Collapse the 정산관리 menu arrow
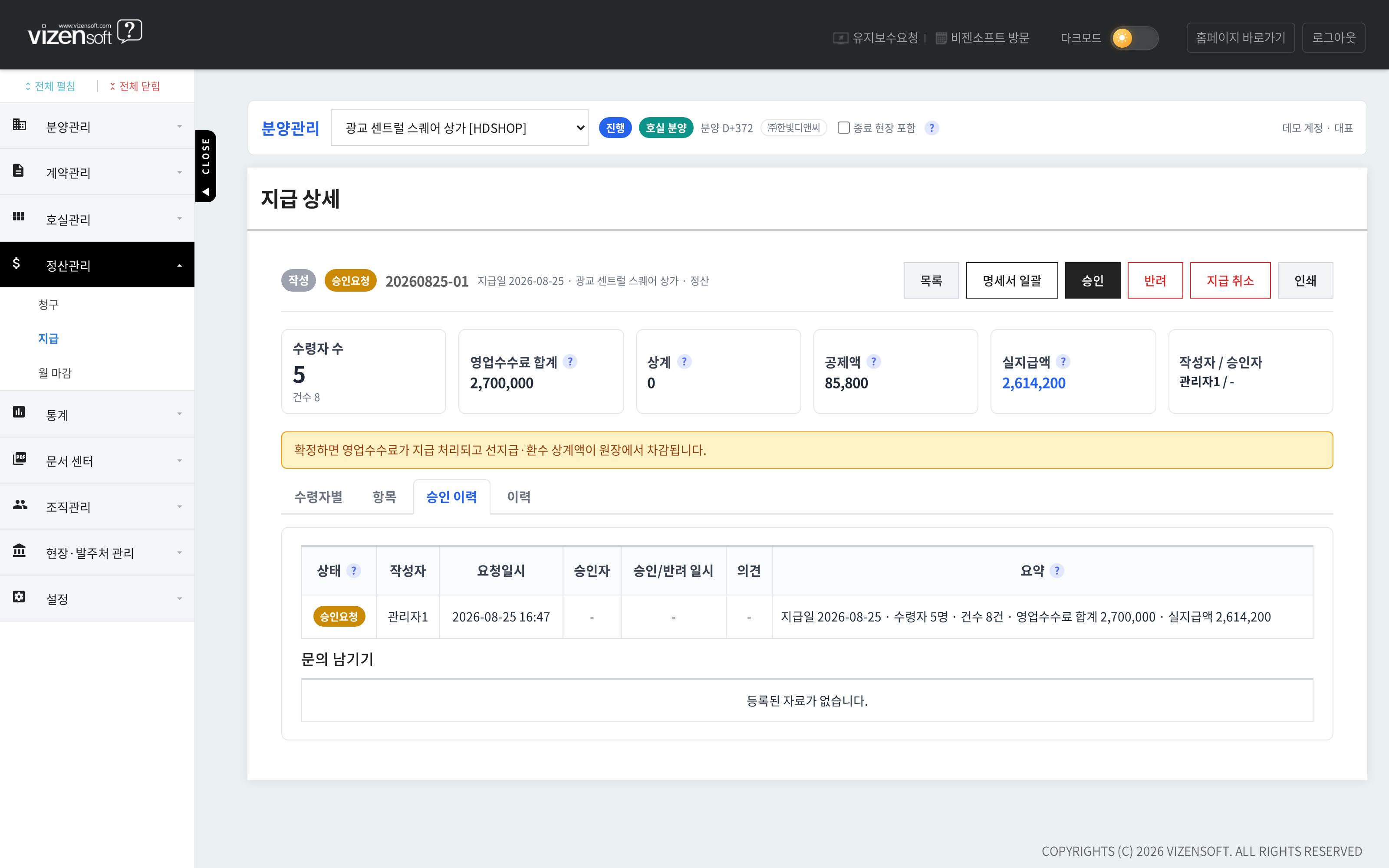Image resolution: width=1389 pixels, height=868 pixels. [x=180, y=265]
